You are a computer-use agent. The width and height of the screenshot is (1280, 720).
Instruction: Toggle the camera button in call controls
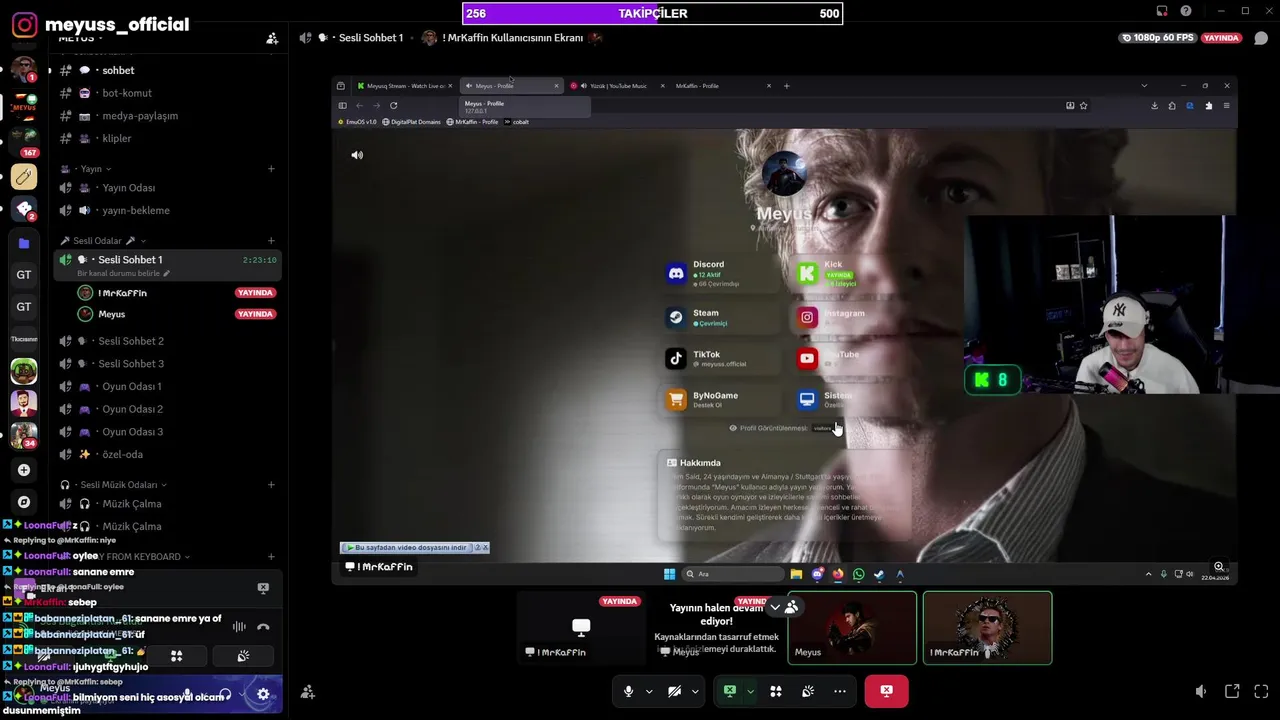(674, 691)
